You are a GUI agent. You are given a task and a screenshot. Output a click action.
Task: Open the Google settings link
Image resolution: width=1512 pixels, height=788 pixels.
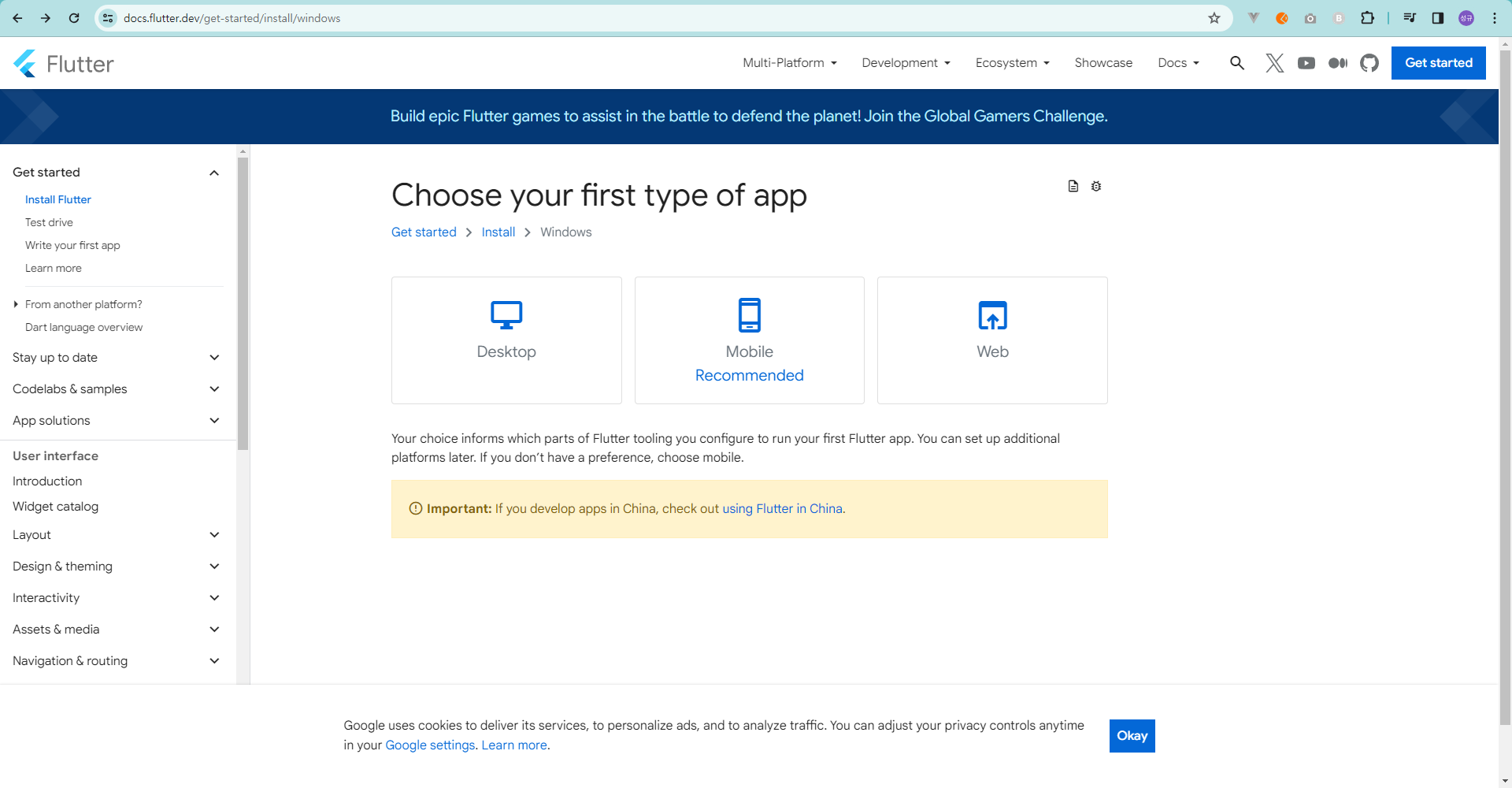point(430,745)
